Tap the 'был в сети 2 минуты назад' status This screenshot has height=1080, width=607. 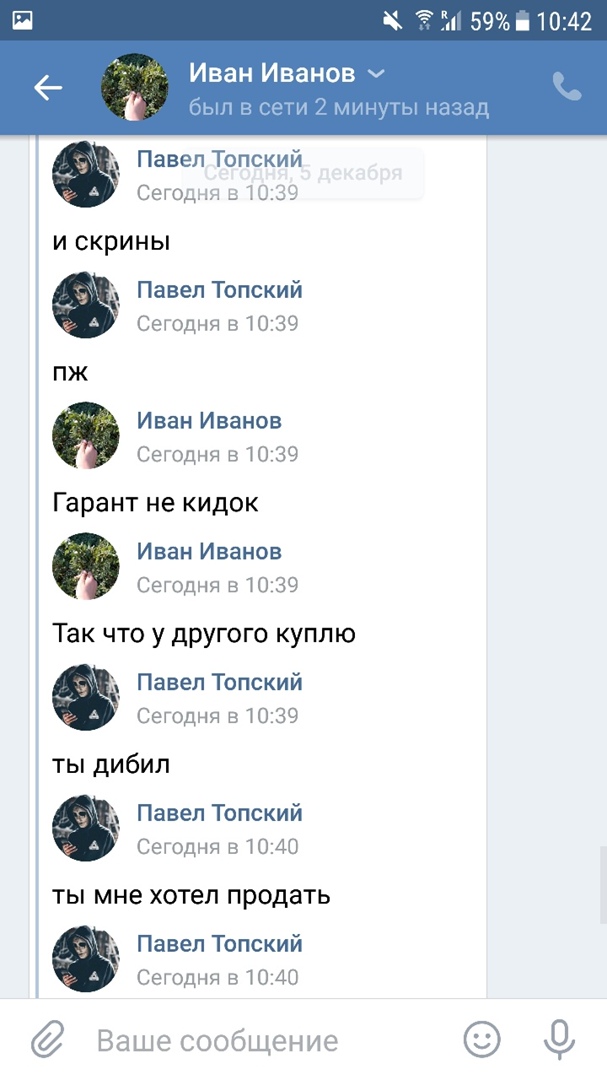[x=338, y=107]
